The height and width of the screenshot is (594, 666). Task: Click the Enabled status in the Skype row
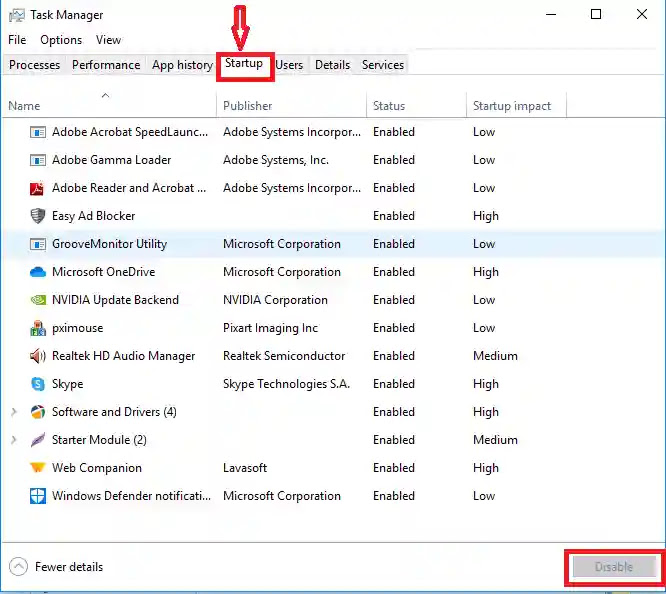point(394,384)
